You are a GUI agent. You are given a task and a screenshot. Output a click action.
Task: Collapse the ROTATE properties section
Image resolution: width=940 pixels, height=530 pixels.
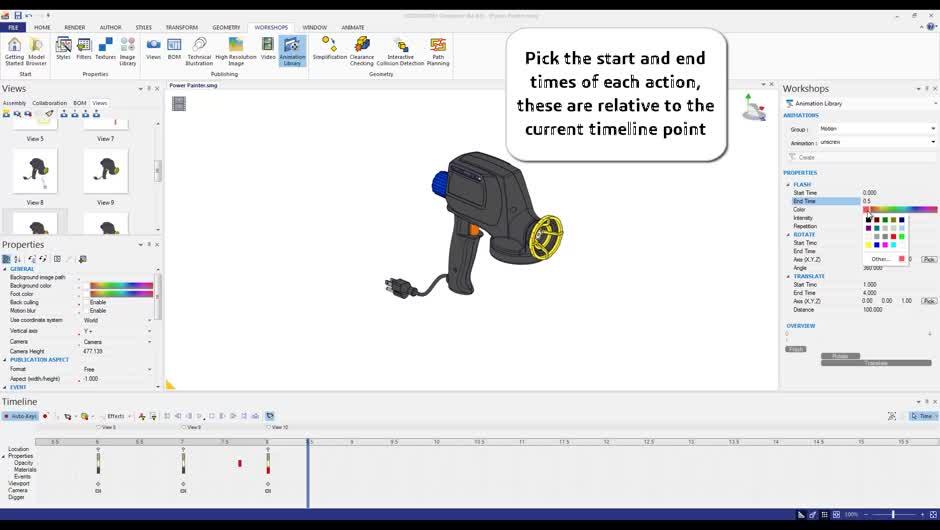tap(788, 235)
